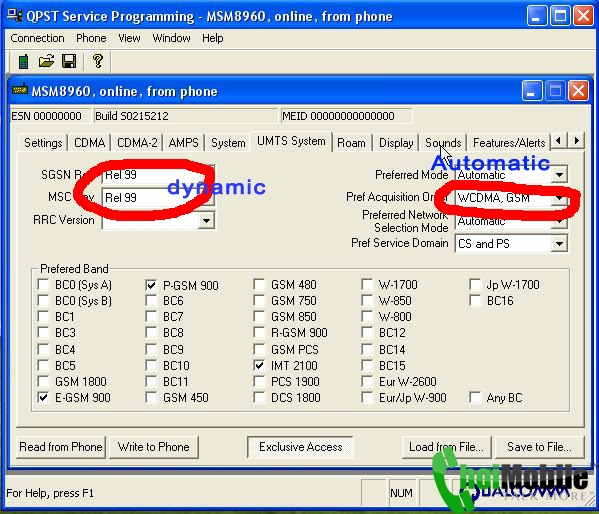Select the UMTS System tab
Image resolution: width=599 pixels, height=514 pixels.
pyautogui.click(x=291, y=141)
